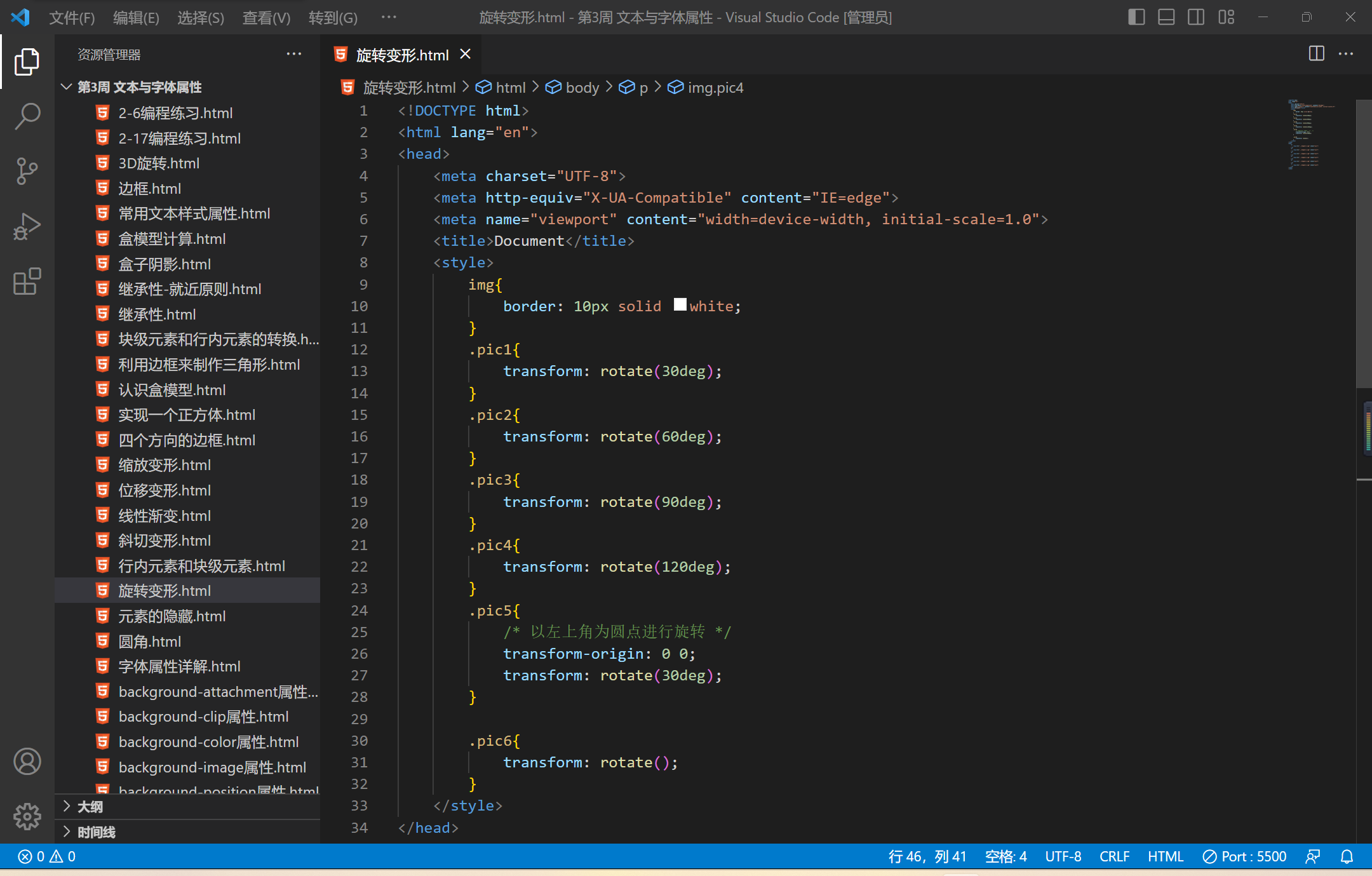Toggle the bottom panel layout button
1372x876 pixels.
1166,17
